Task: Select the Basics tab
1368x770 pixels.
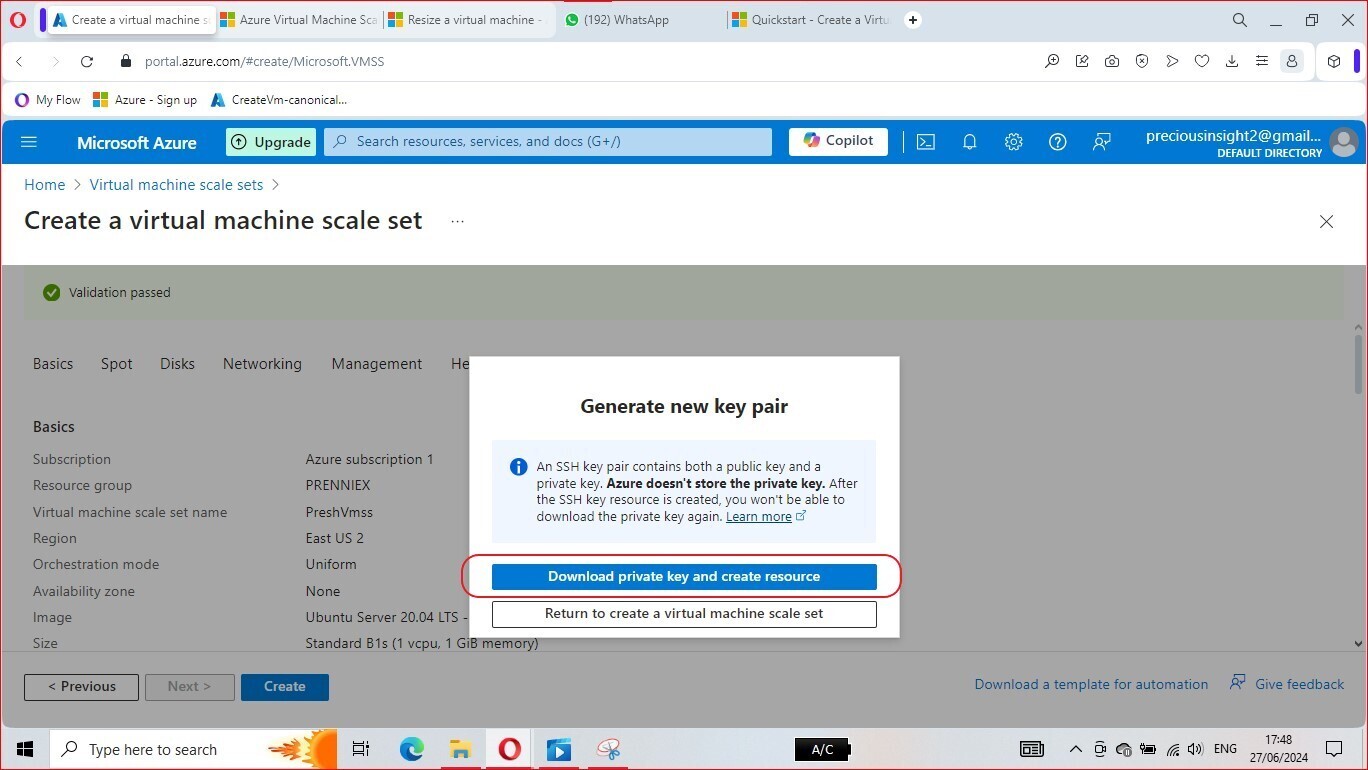Action: (x=53, y=364)
